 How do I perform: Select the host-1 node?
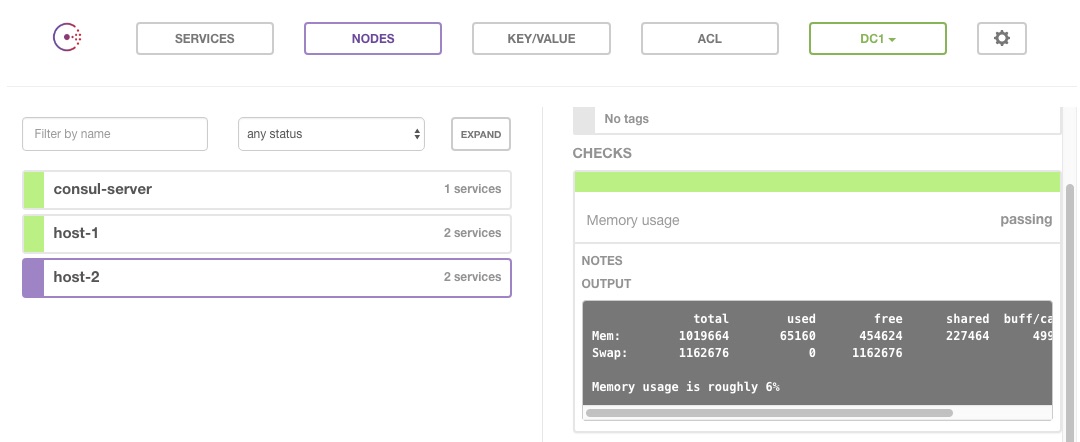pos(267,233)
